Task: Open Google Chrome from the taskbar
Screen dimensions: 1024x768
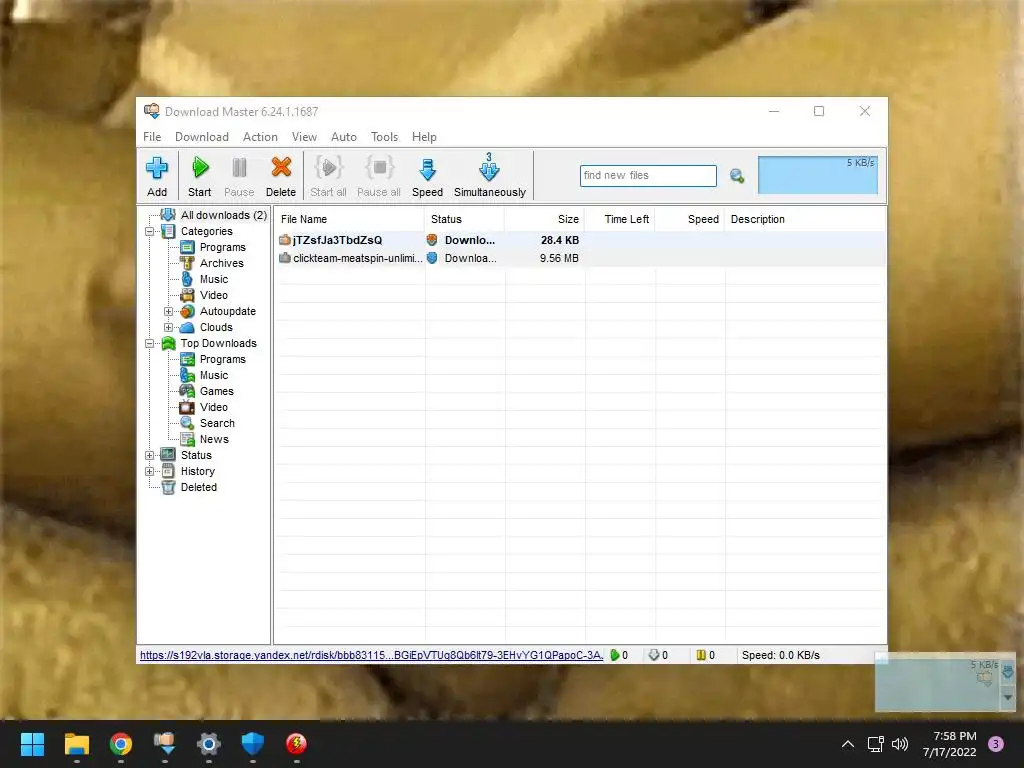Action: 121,744
